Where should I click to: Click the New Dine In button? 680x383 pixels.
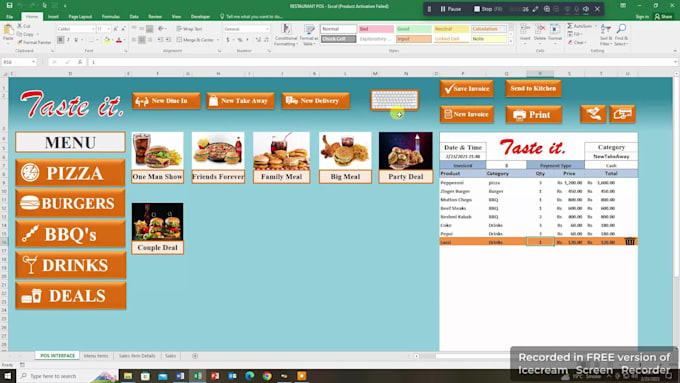pyautogui.click(x=167, y=101)
